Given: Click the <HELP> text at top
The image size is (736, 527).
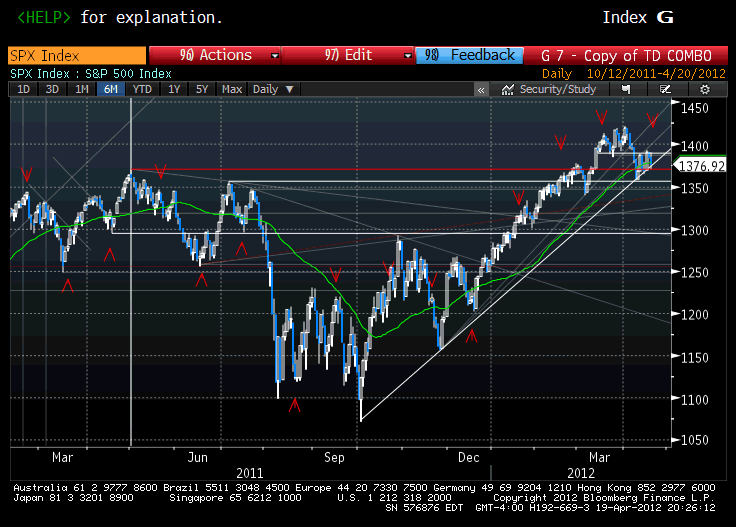Looking at the screenshot, I should [x=44, y=17].
